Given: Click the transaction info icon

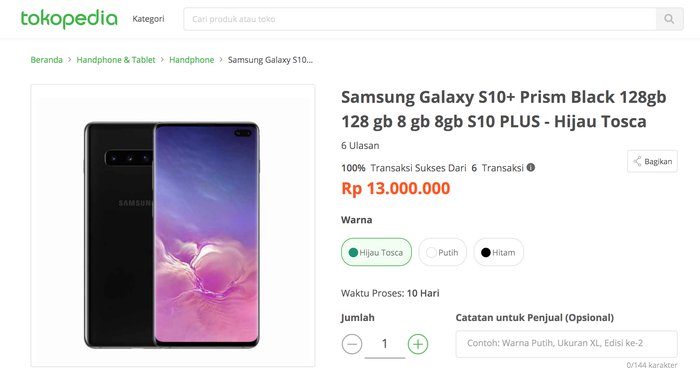Looking at the screenshot, I should pyautogui.click(x=530, y=167).
